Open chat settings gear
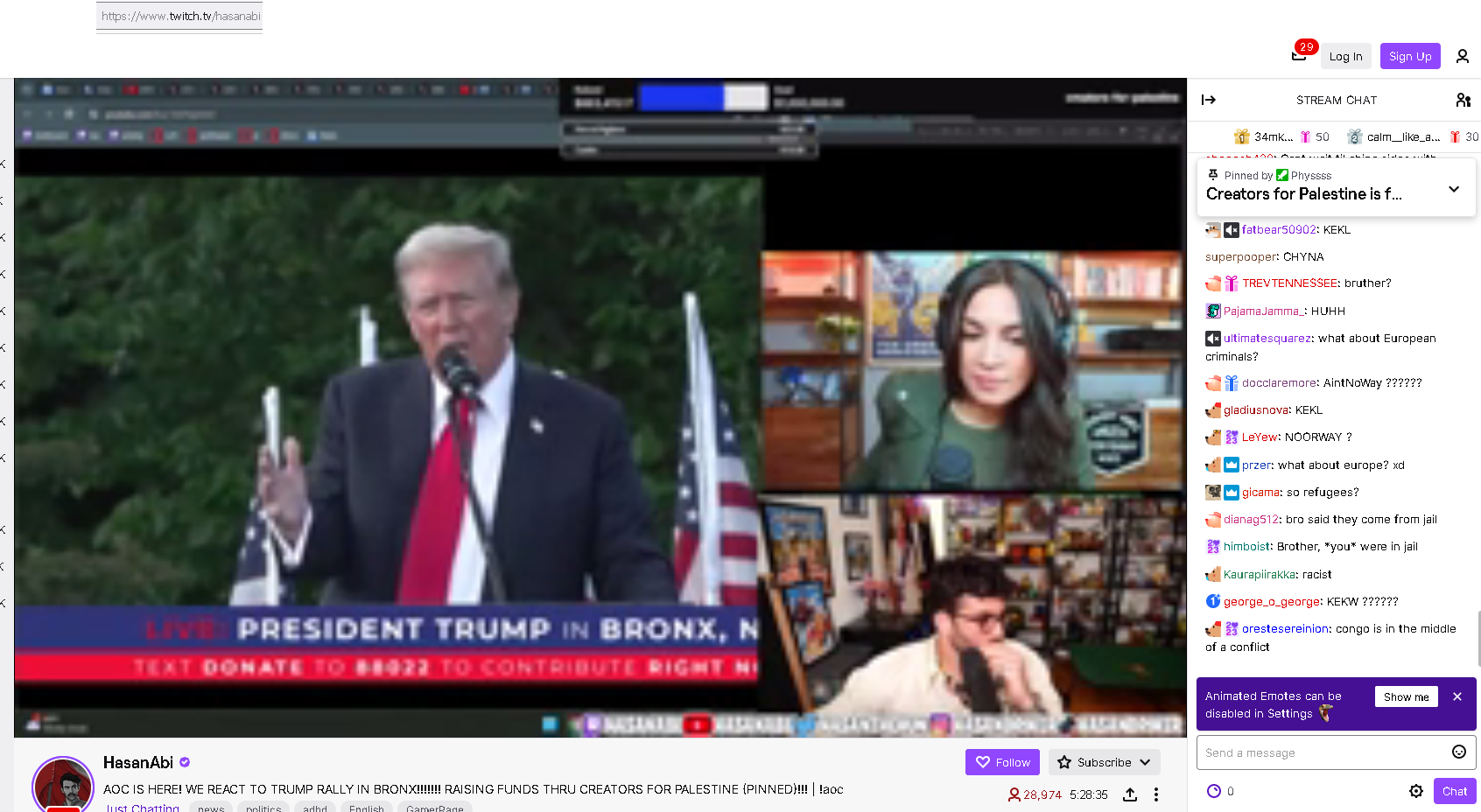 click(x=1416, y=791)
